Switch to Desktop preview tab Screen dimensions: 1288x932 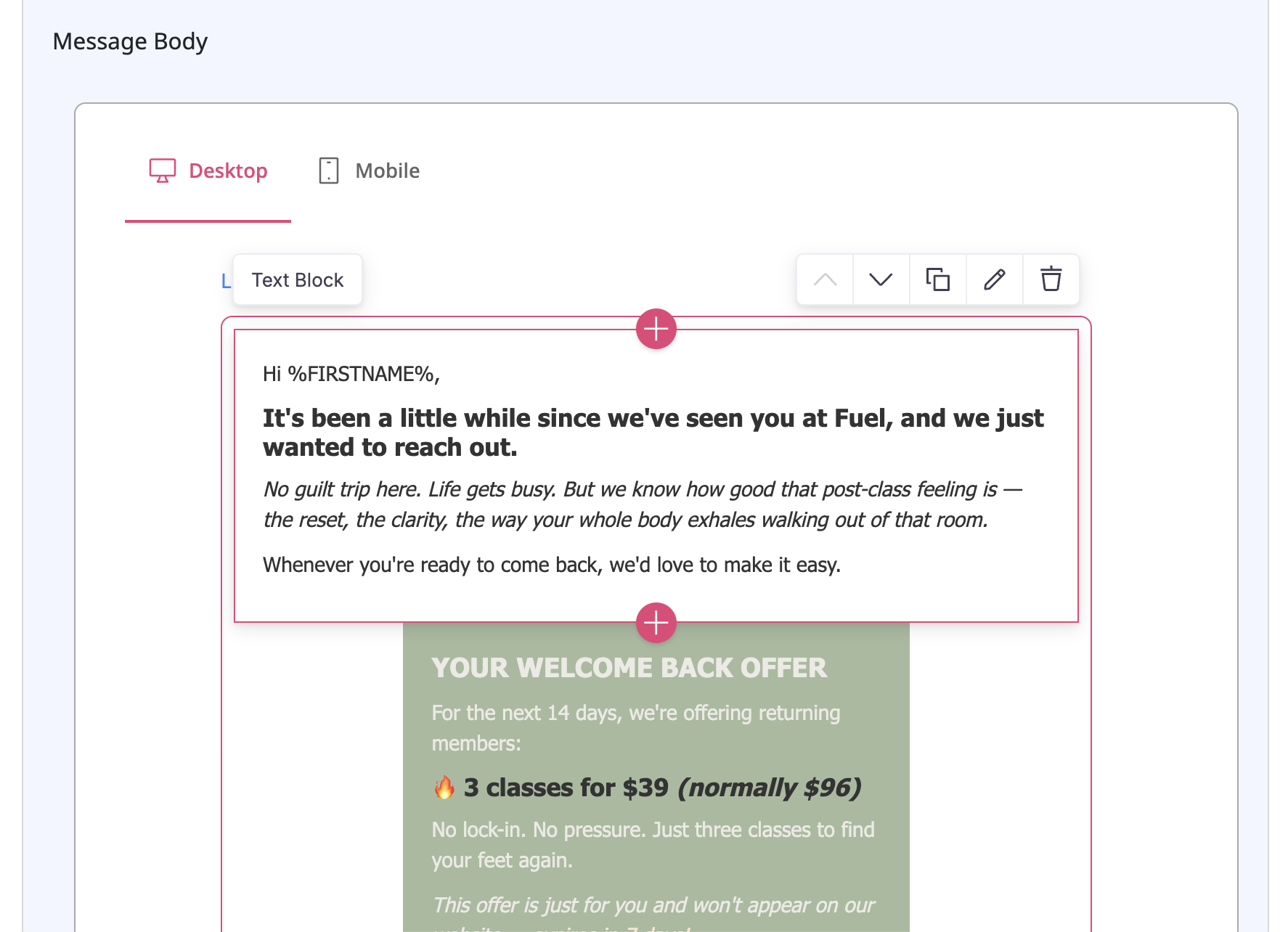pos(208,171)
